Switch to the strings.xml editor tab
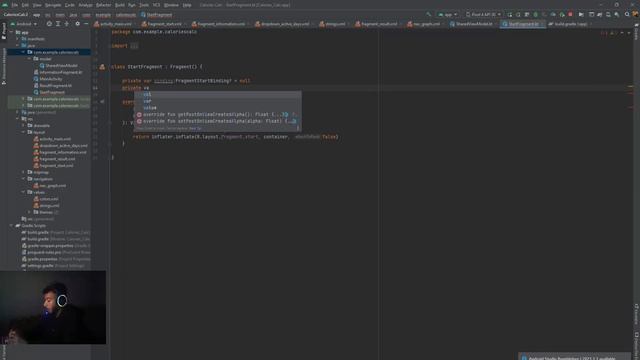 [x=333, y=24]
